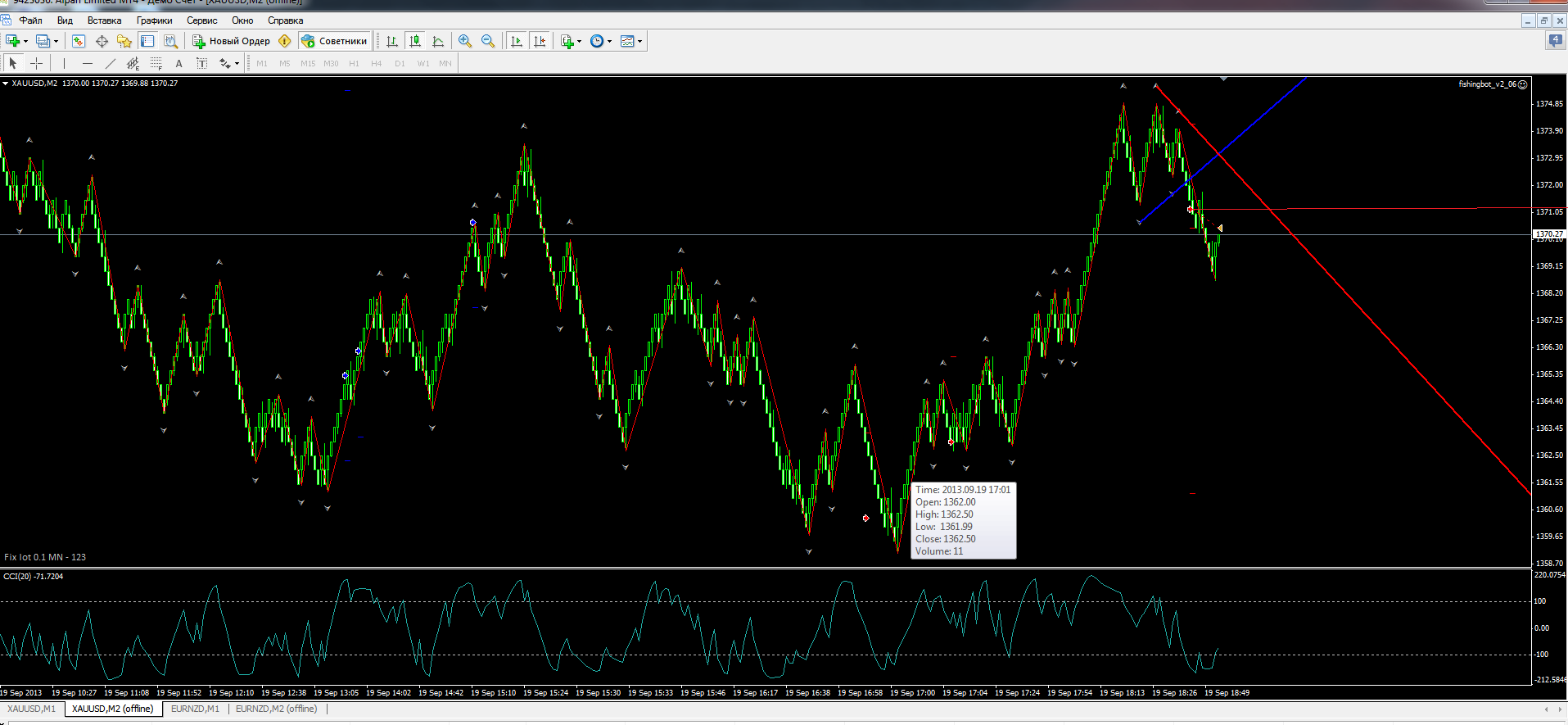This screenshot has width=1568, height=725.
Task: Toggle the Data Window crosshair-circle icon
Action: tap(102, 41)
